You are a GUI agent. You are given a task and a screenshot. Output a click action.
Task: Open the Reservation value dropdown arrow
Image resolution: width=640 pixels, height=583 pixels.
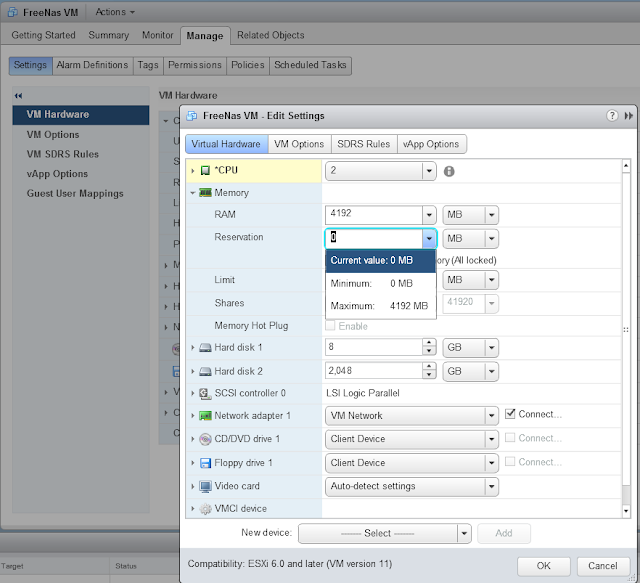429,238
